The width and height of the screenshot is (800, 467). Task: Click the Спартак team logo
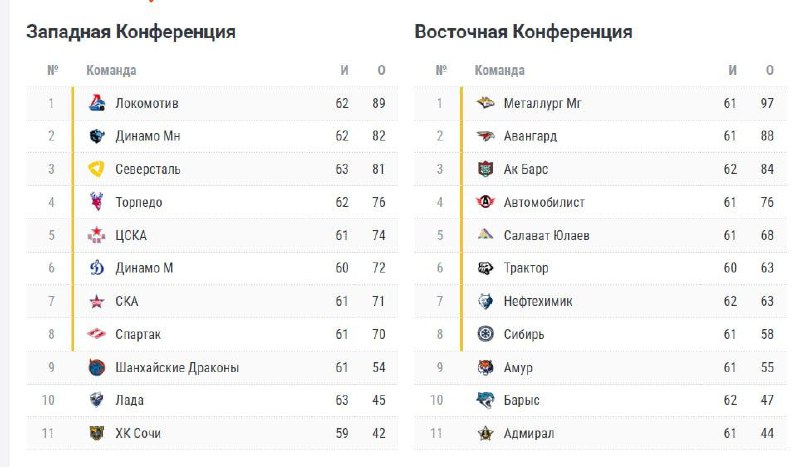point(97,334)
